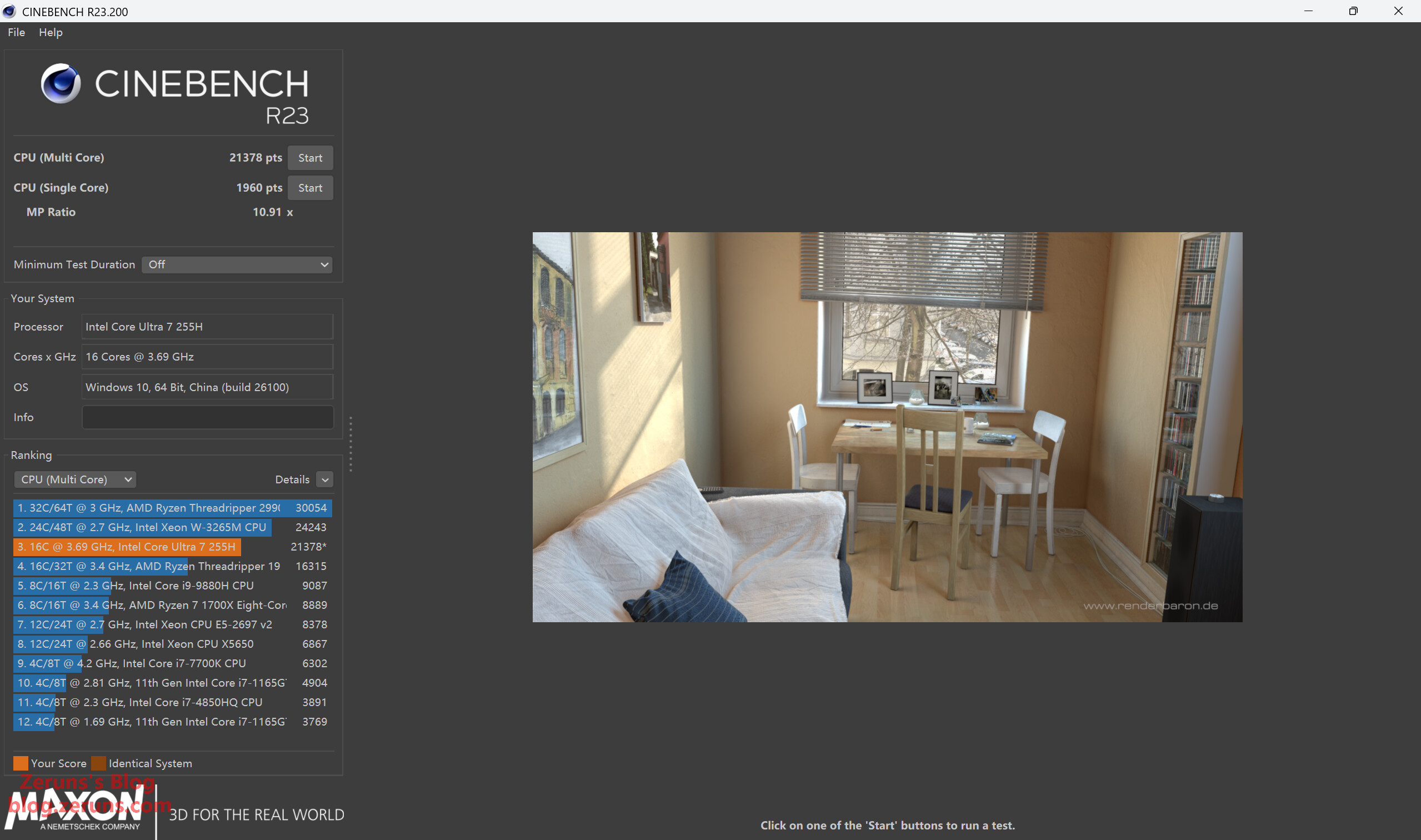This screenshot has height=840, width=1421.
Task: Open the File menu
Action: click(x=17, y=32)
